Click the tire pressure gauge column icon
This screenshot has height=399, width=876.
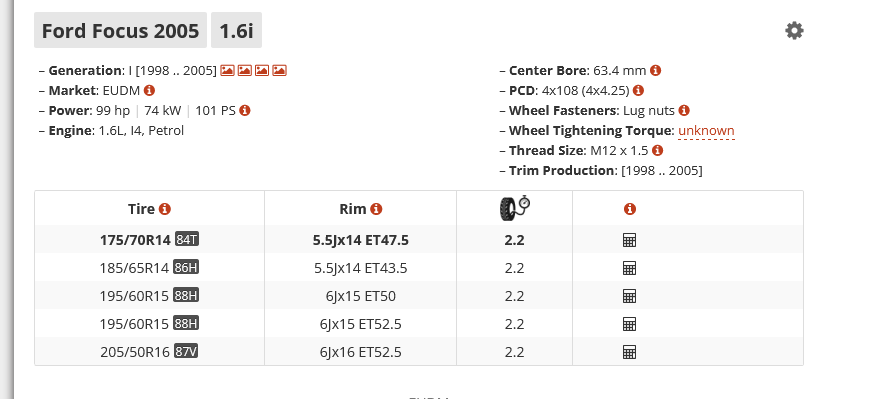[x=515, y=208]
